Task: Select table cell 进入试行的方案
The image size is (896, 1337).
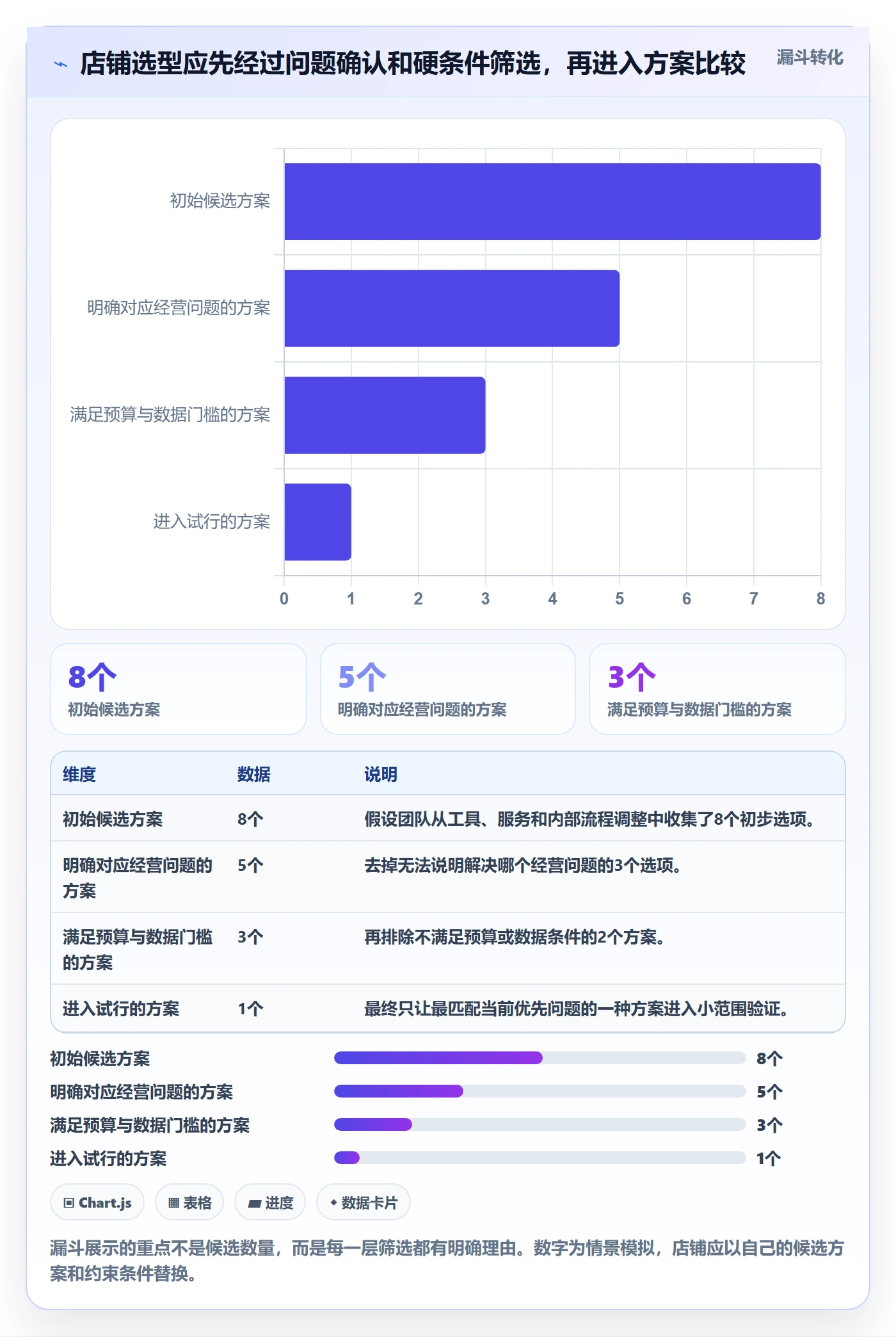Action: 121,1009
